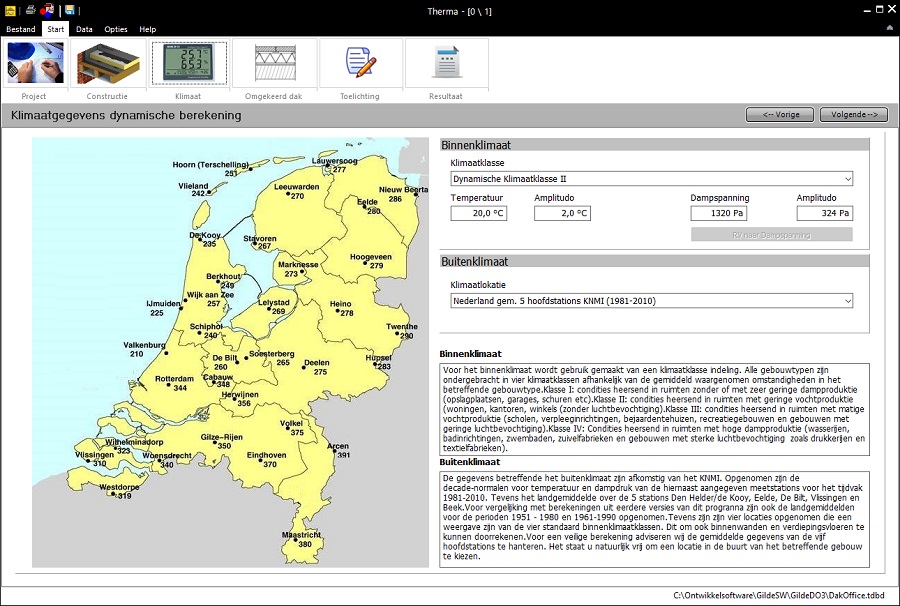Select Hoogeveen station on the map

(371, 261)
